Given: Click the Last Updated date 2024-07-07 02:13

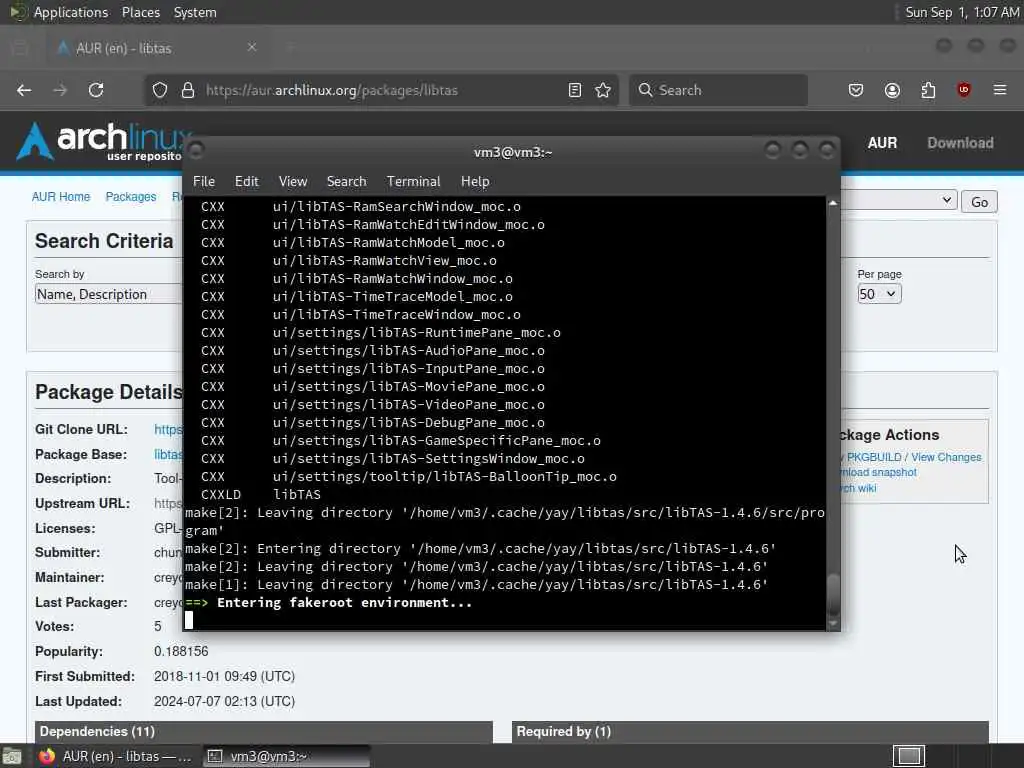Looking at the screenshot, I should [x=224, y=701].
